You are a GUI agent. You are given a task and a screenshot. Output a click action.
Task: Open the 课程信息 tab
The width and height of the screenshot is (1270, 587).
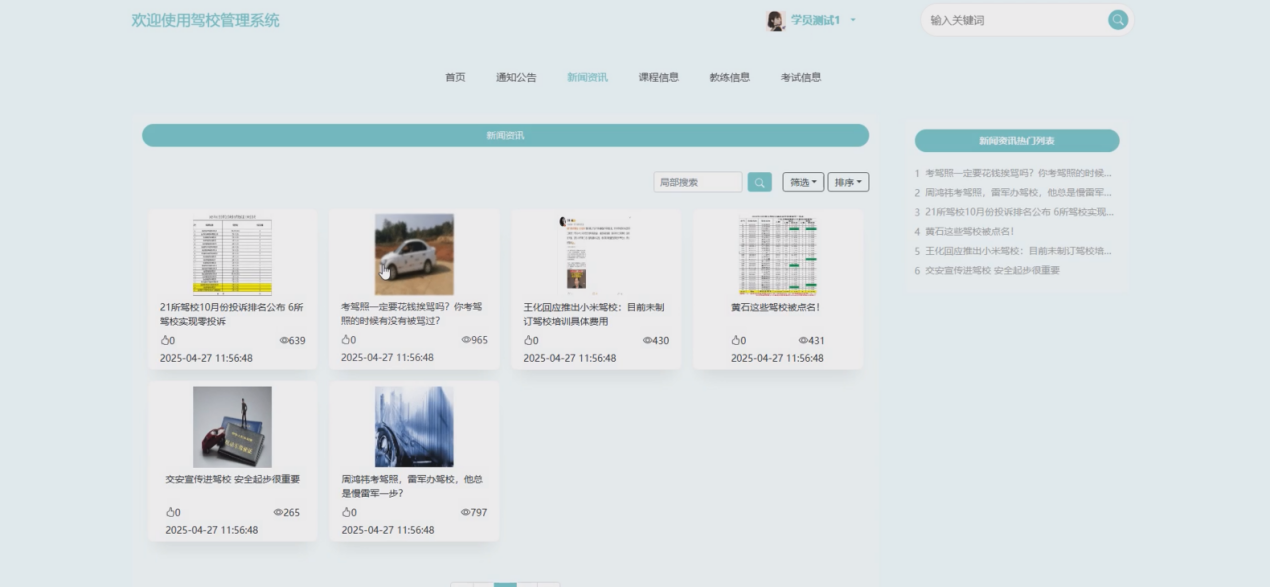[x=658, y=77]
